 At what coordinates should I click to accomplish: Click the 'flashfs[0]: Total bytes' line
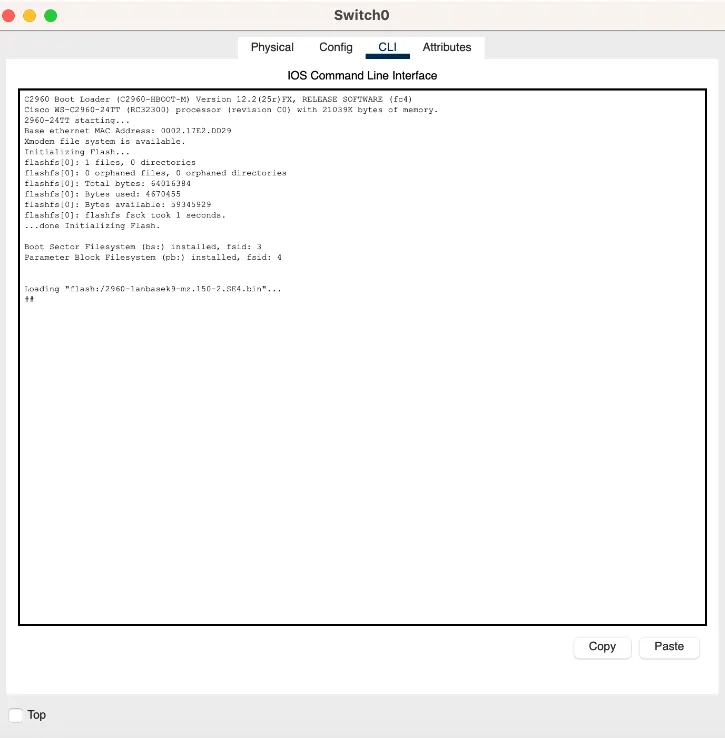[107, 184]
